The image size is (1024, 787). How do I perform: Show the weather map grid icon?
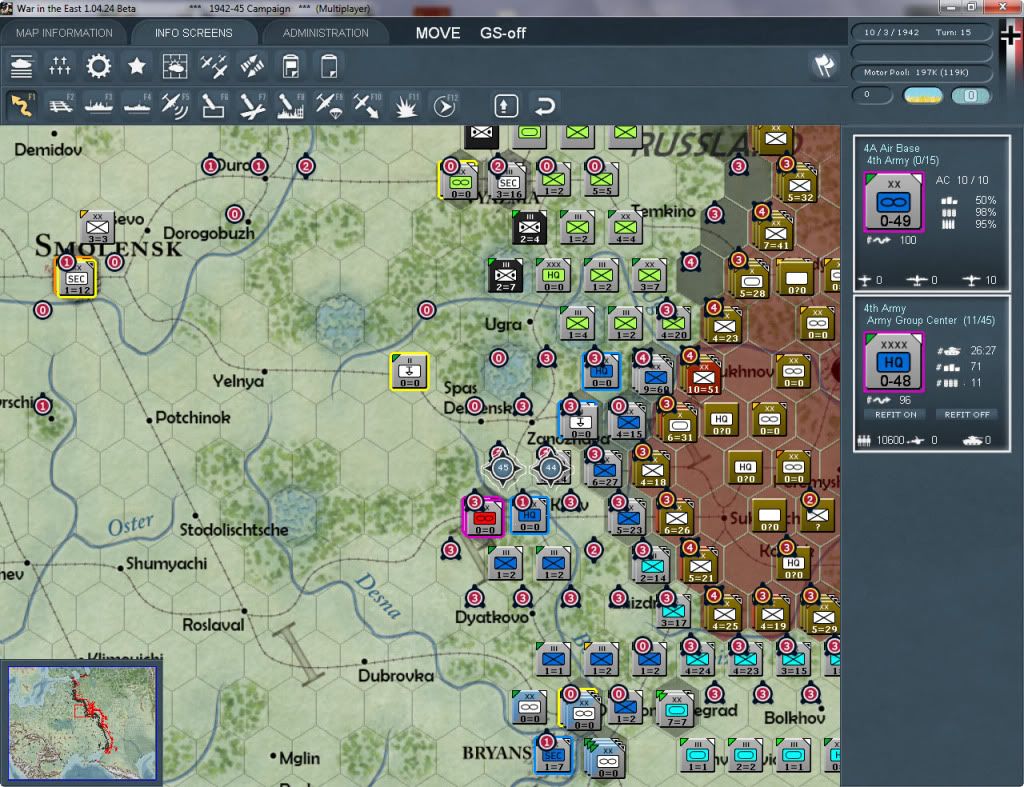[175, 66]
